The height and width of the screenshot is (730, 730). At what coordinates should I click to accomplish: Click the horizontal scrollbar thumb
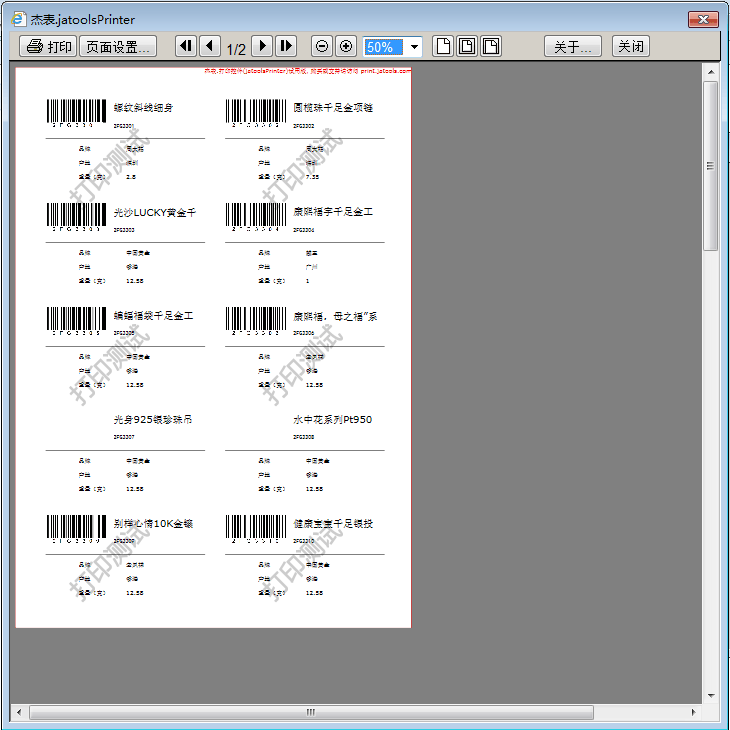click(x=311, y=712)
